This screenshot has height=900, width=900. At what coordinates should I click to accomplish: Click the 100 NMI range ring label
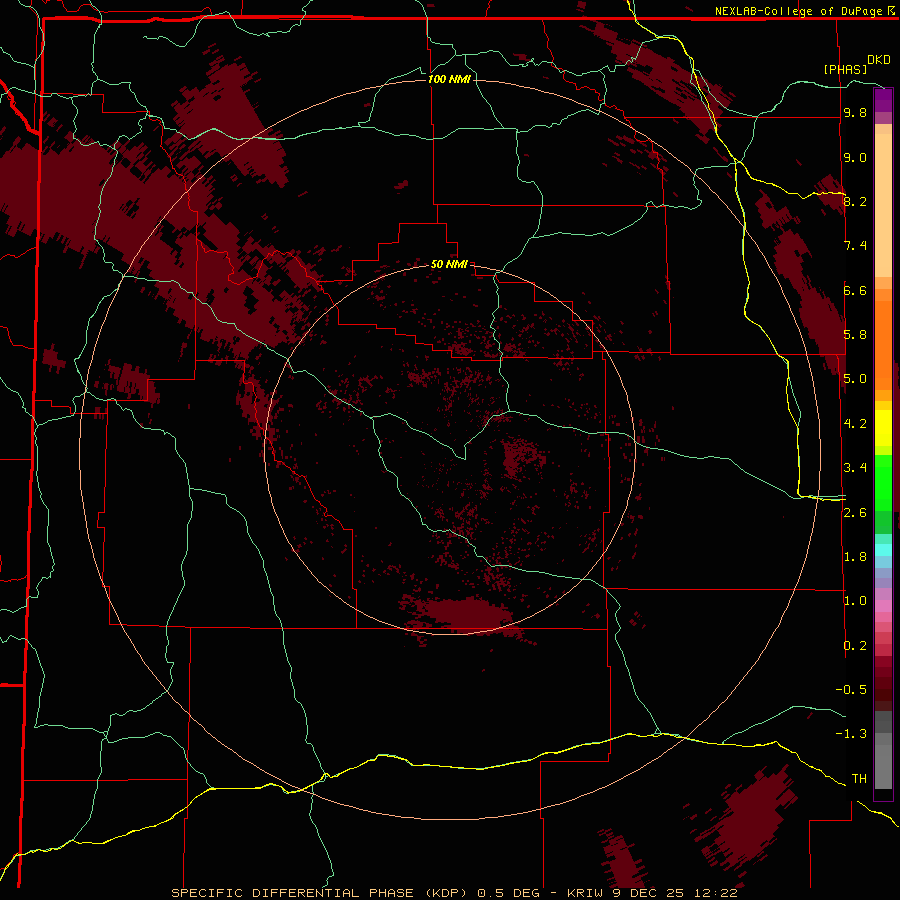tap(449, 79)
